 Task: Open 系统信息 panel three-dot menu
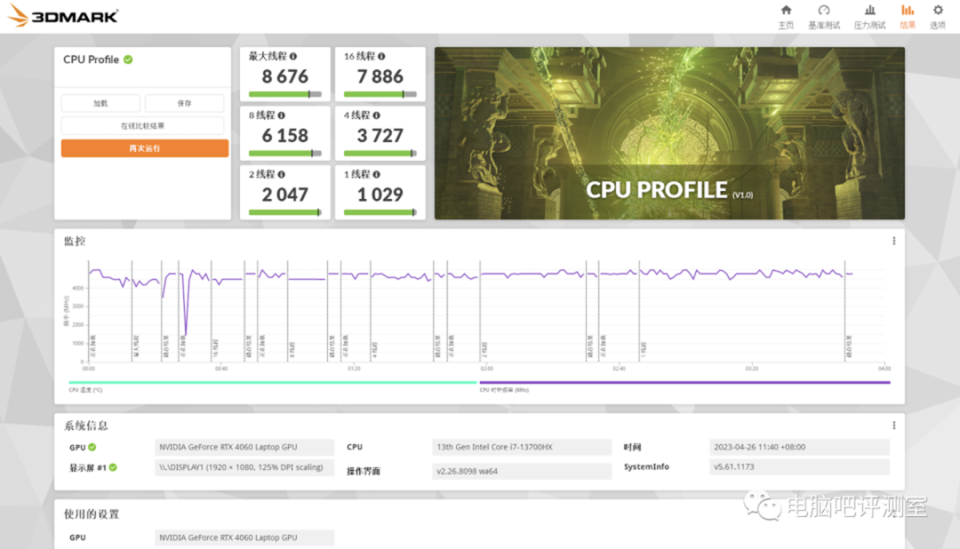tap(894, 425)
